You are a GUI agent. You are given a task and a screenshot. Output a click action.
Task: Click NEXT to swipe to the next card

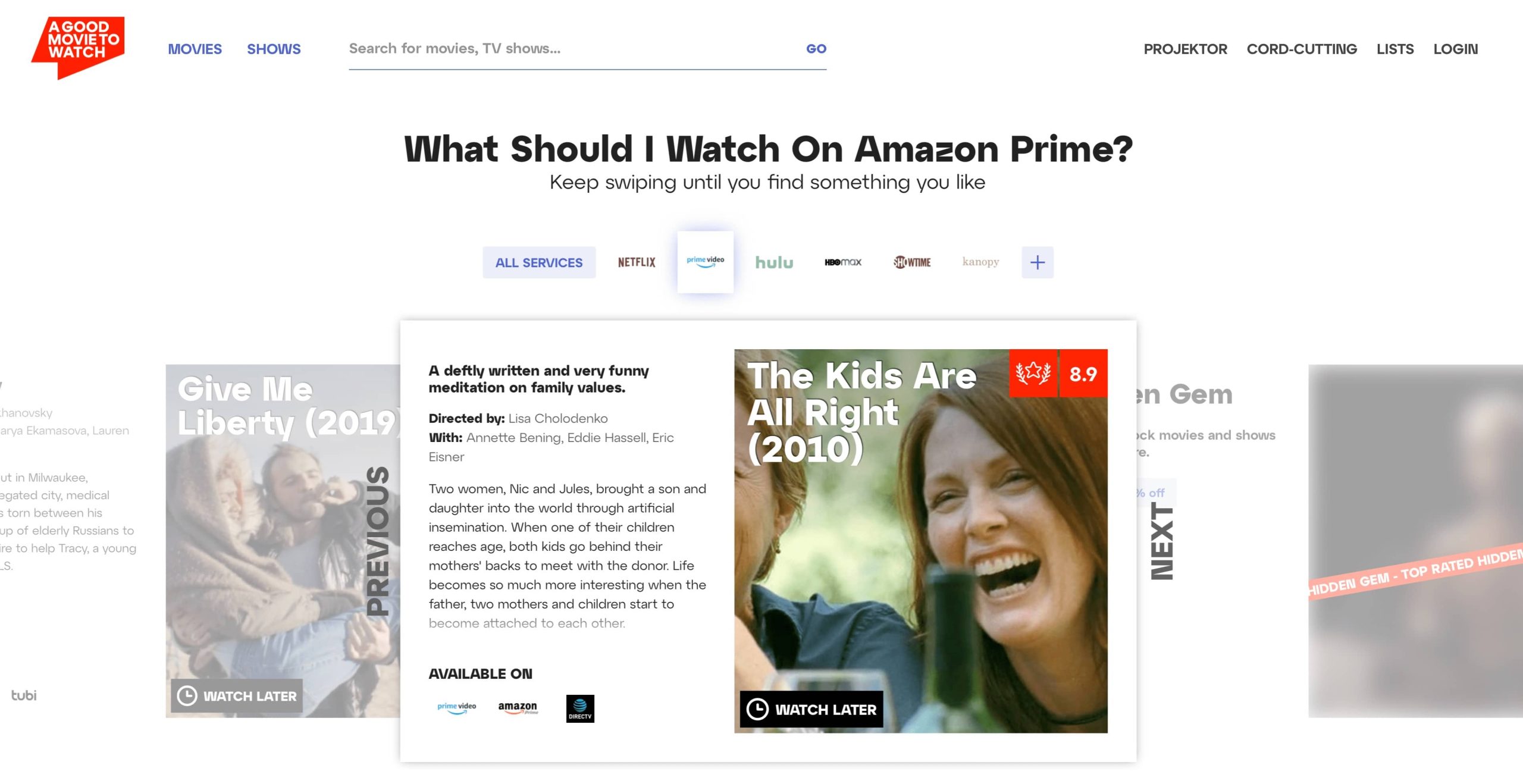coord(1162,541)
